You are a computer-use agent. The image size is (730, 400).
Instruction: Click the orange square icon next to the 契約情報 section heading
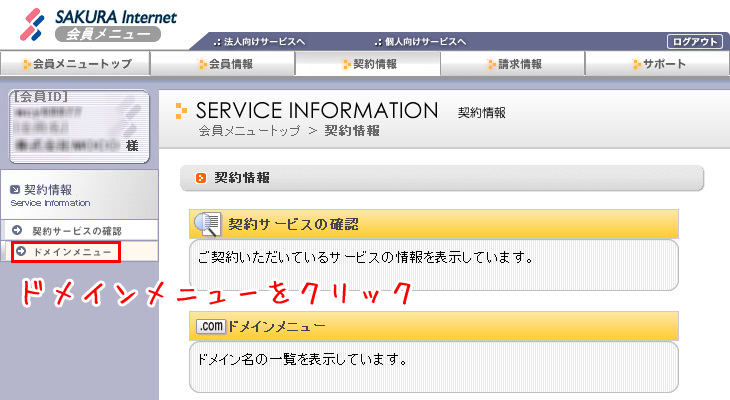201,178
